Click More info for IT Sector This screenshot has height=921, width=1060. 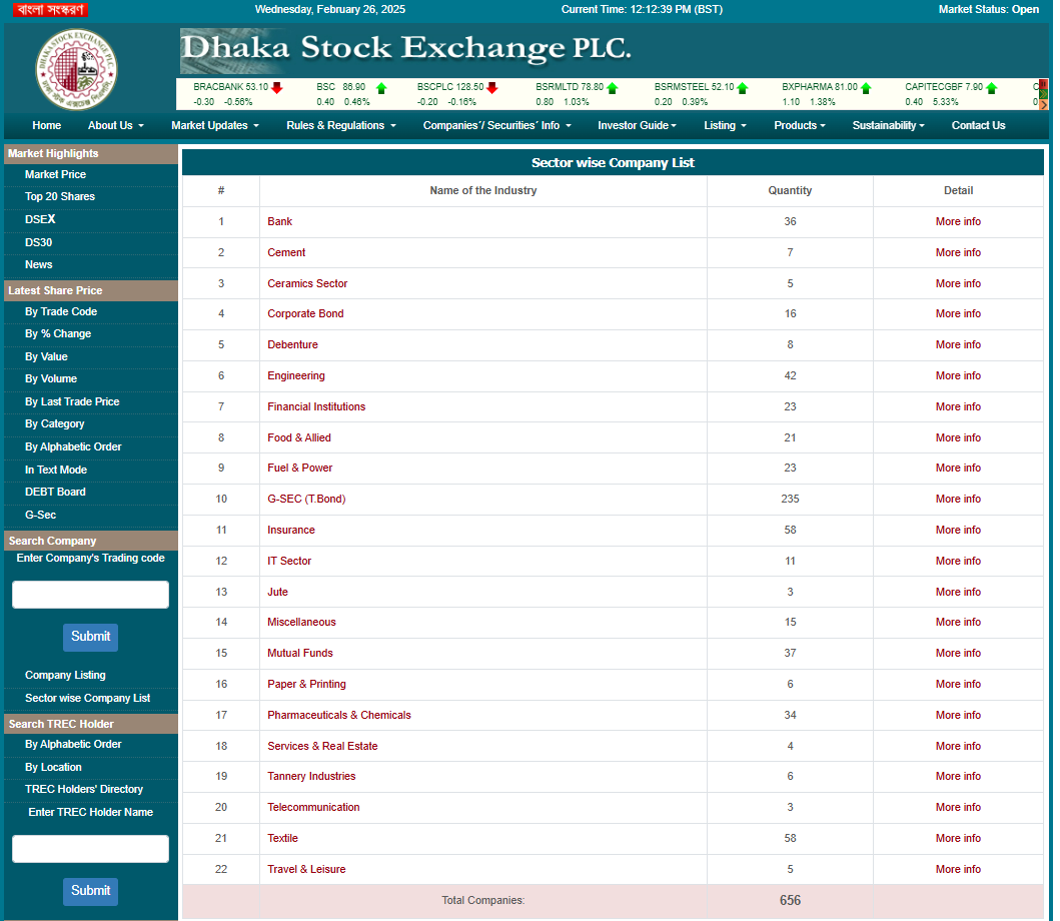(x=958, y=561)
